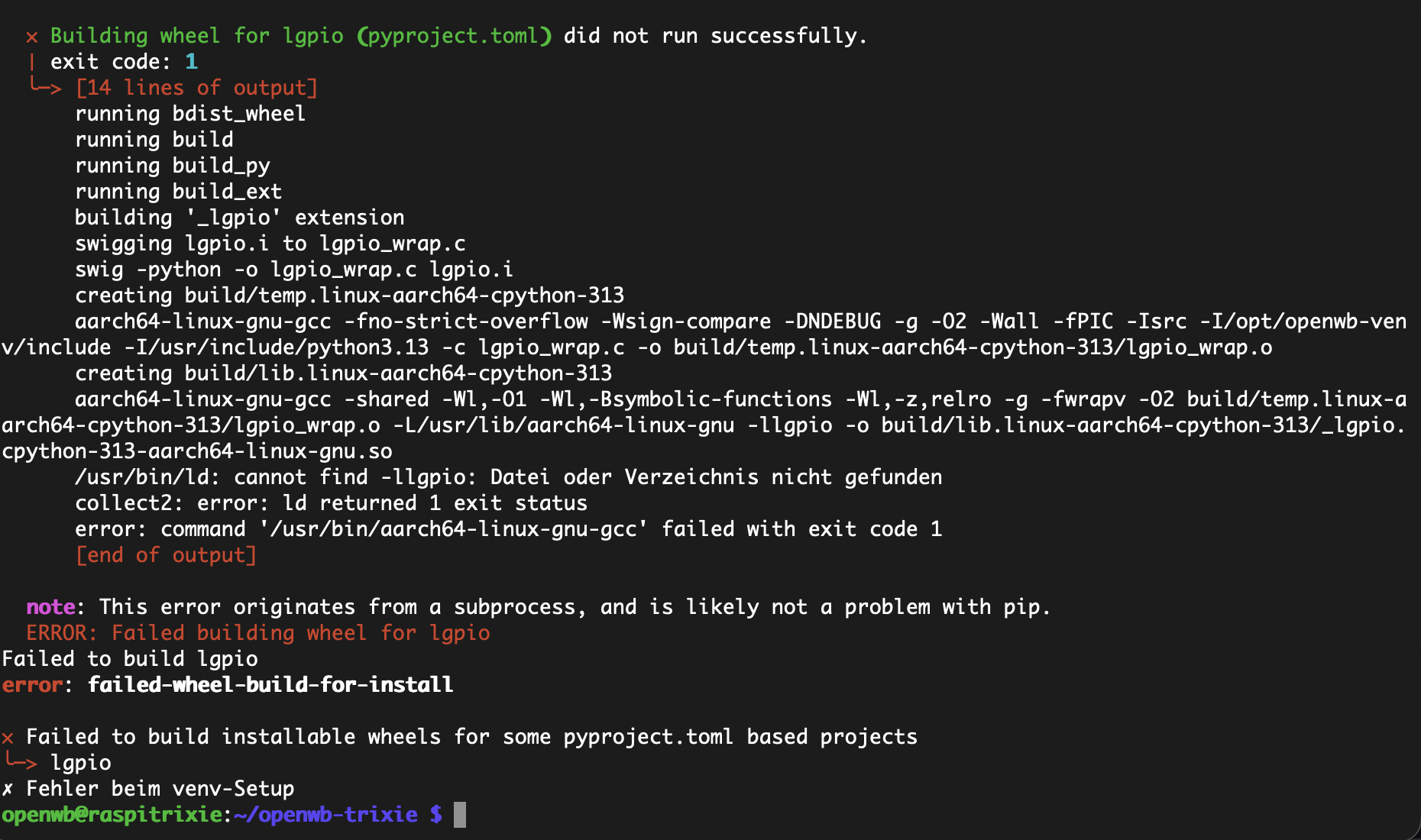
Task: Click the green "(pyproject.toml)" text
Action: [x=454, y=36]
